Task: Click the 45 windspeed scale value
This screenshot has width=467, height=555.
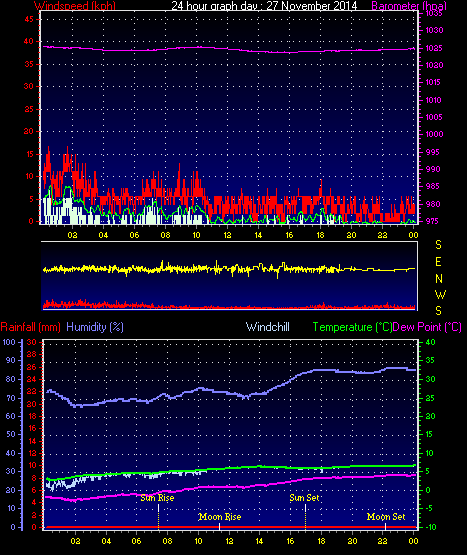Action: pos(29,19)
